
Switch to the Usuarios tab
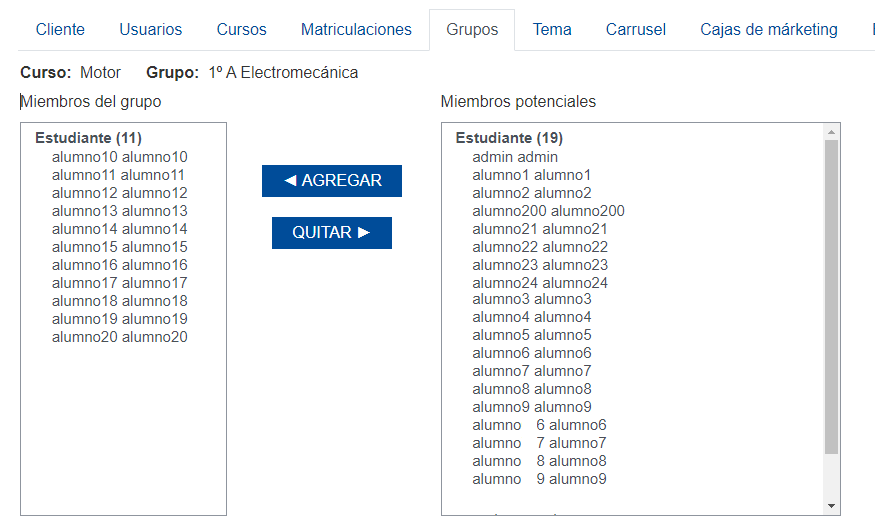151,30
